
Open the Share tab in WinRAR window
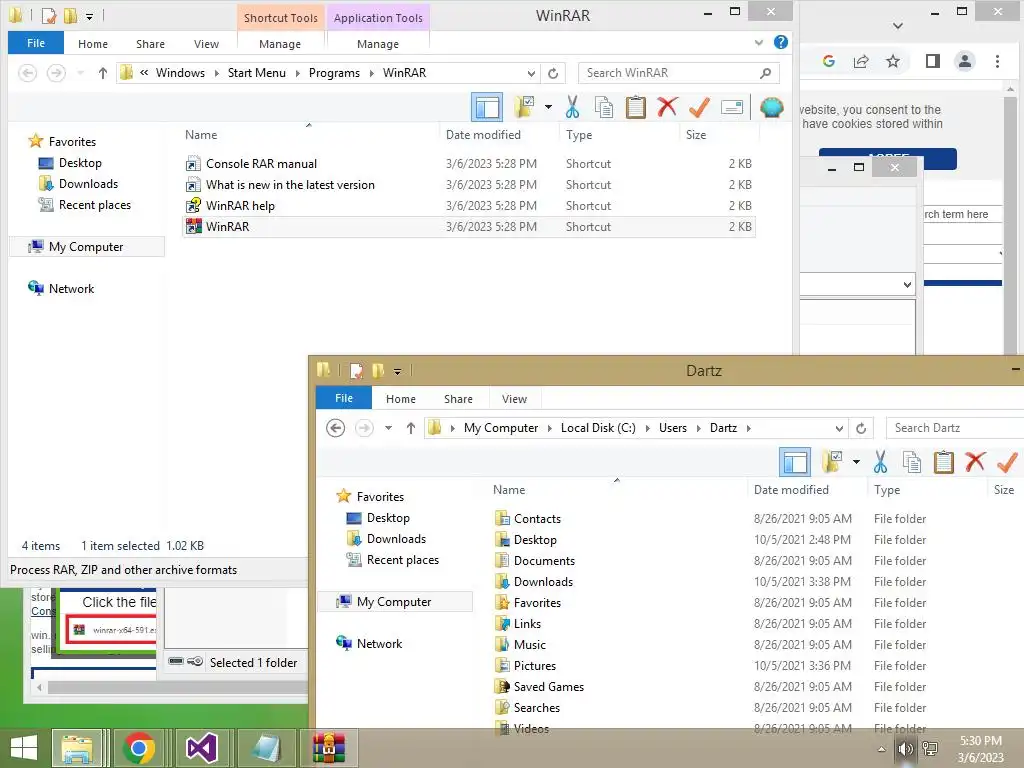click(150, 44)
